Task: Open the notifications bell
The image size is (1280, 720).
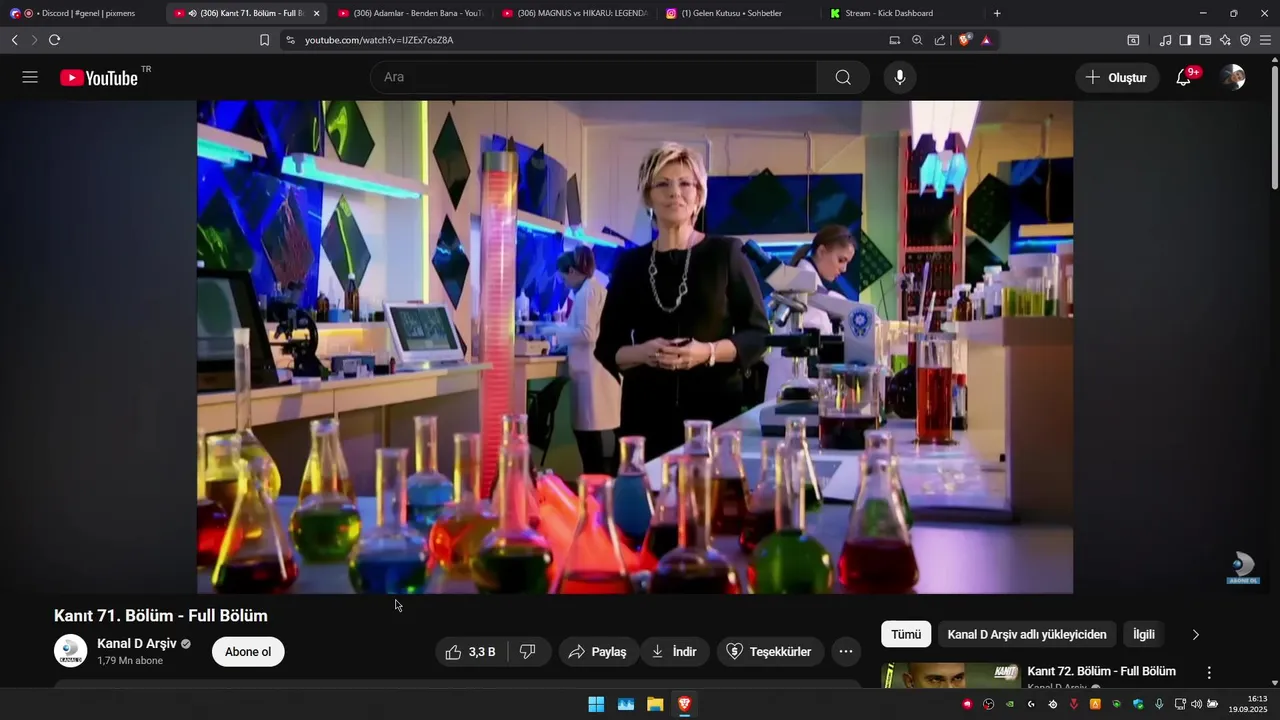Action: (x=1183, y=77)
